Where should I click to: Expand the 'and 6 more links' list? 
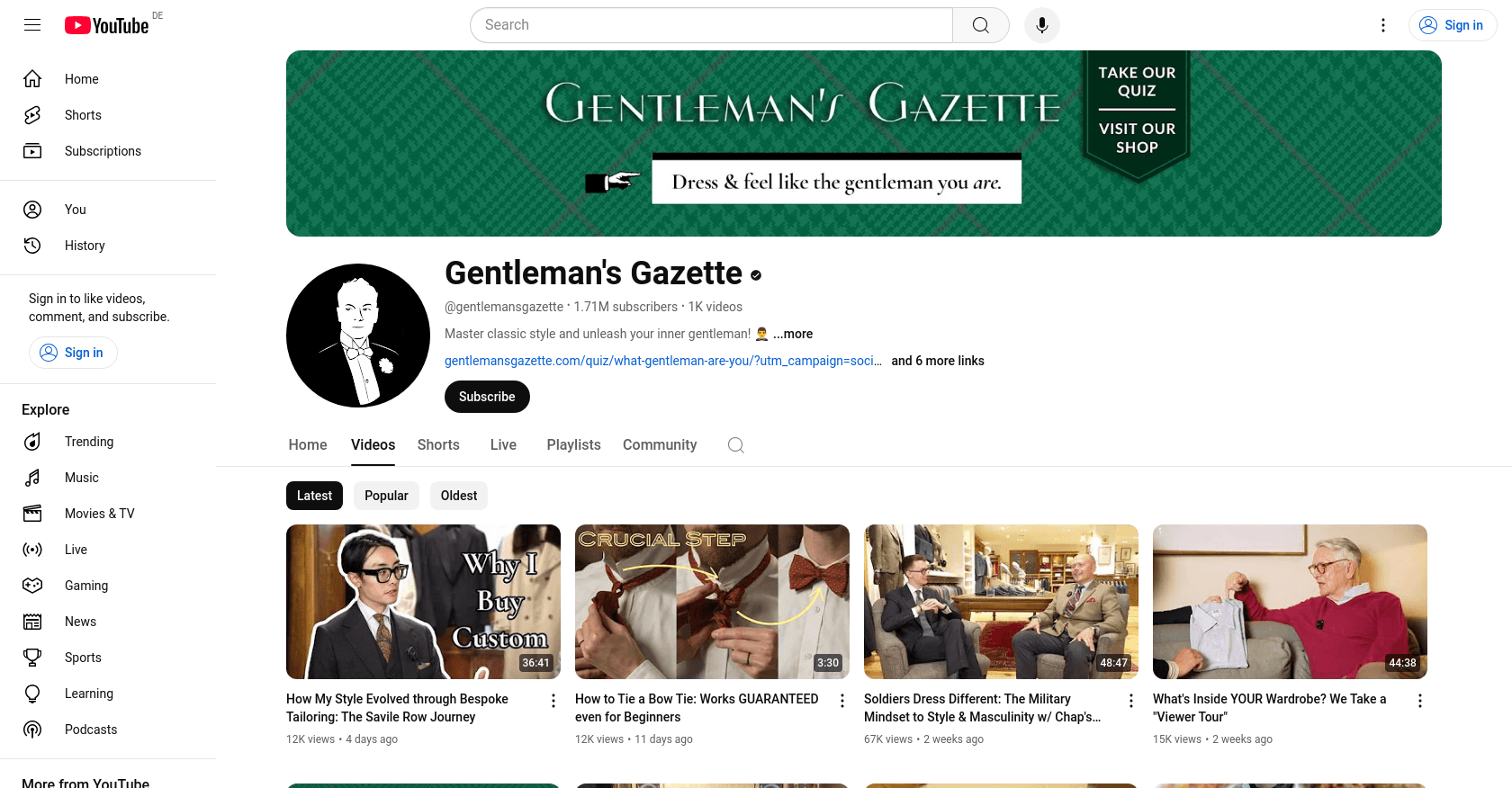click(938, 361)
